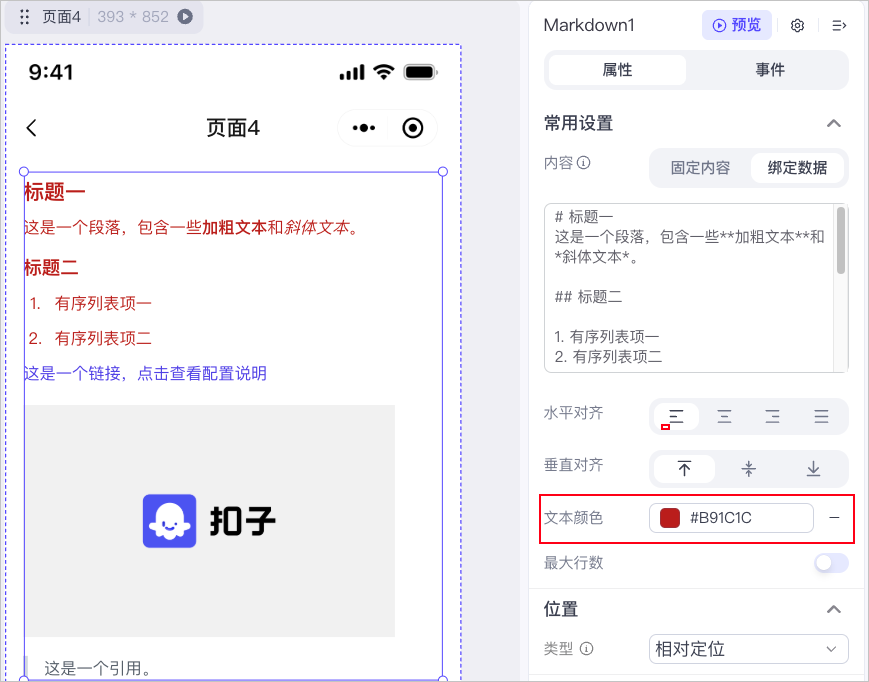Screen dimensions: 869x682
Task: Collapse the right panel with the arrow icon
Action: 839,25
